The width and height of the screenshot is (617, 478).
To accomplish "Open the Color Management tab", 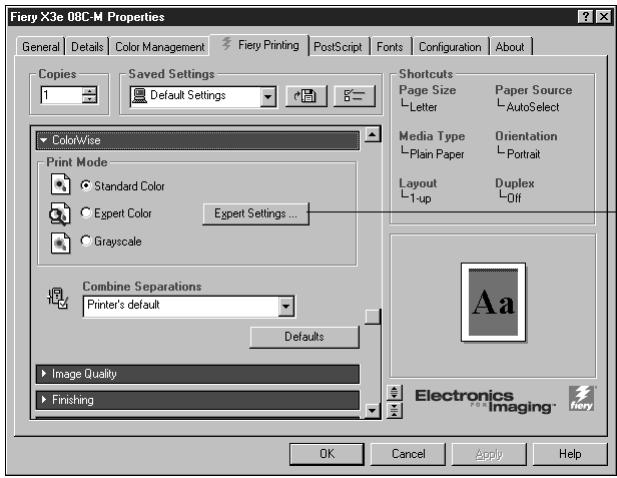I will pos(159,47).
